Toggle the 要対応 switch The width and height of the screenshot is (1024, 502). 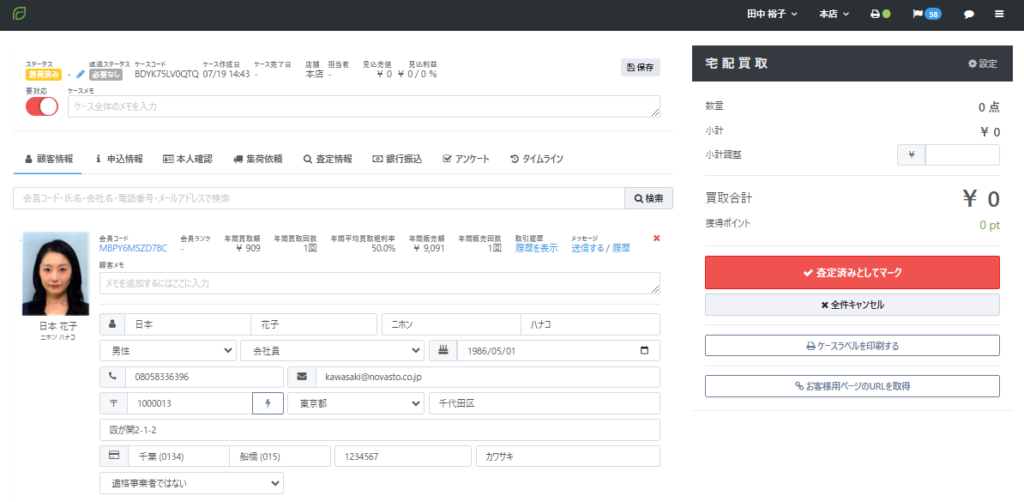pyautogui.click(x=42, y=106)
